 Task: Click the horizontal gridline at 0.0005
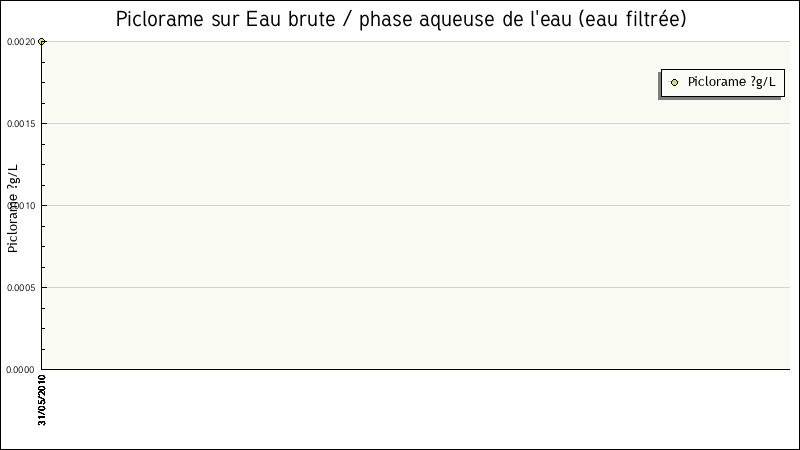(x=400, y=287)
